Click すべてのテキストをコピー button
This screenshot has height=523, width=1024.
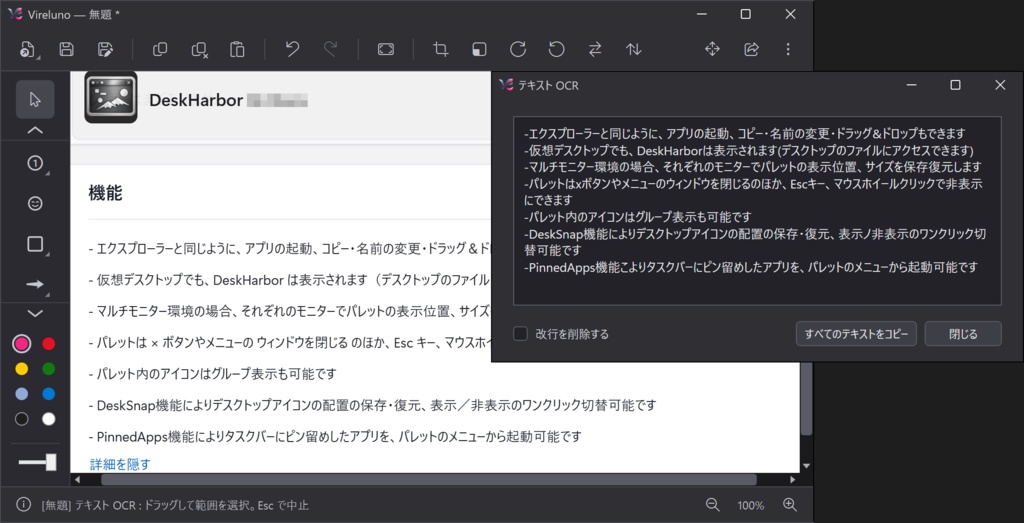coord(856,334)
